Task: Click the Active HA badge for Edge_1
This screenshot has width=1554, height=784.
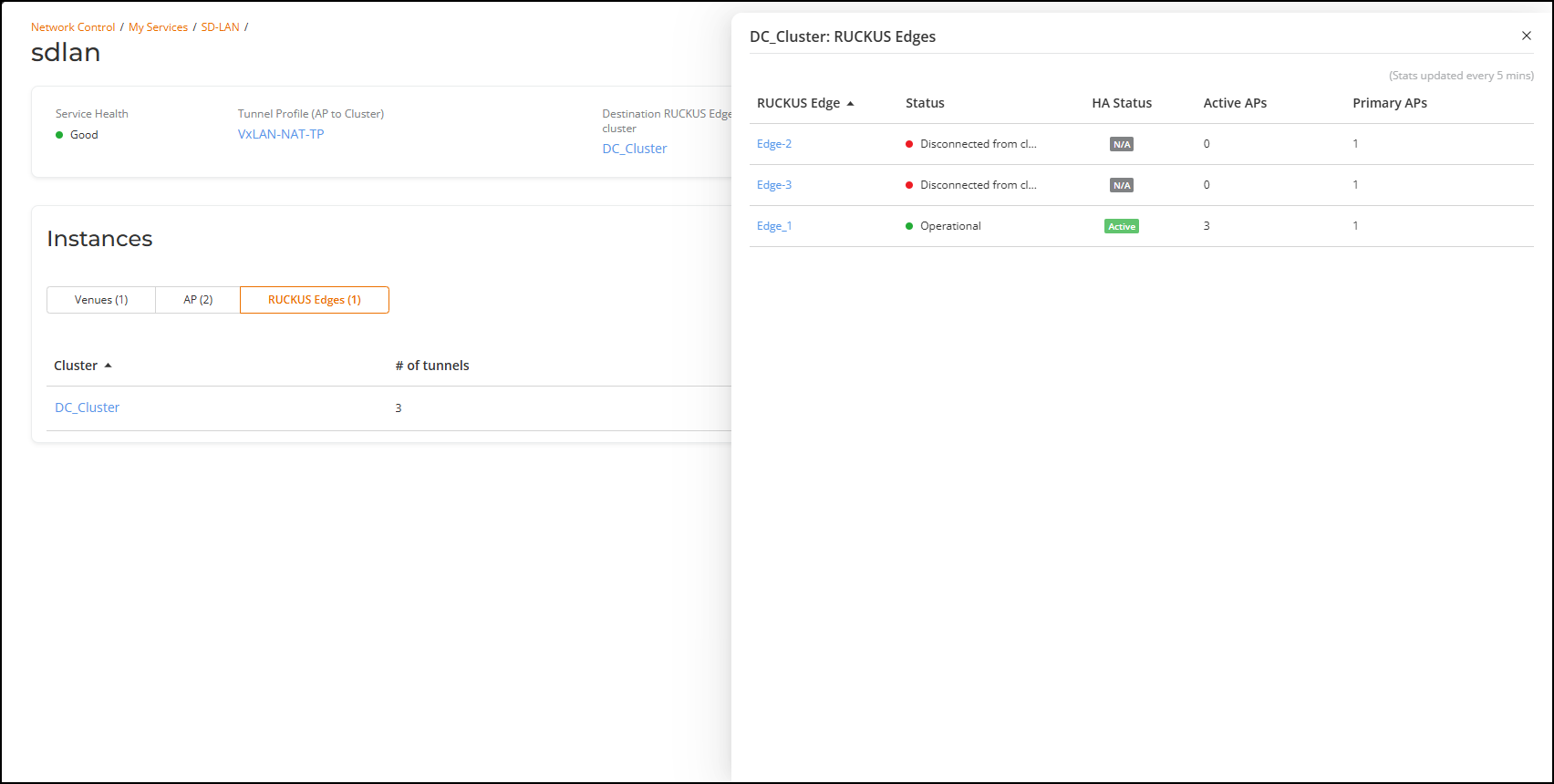Action: pos(1121,226)
